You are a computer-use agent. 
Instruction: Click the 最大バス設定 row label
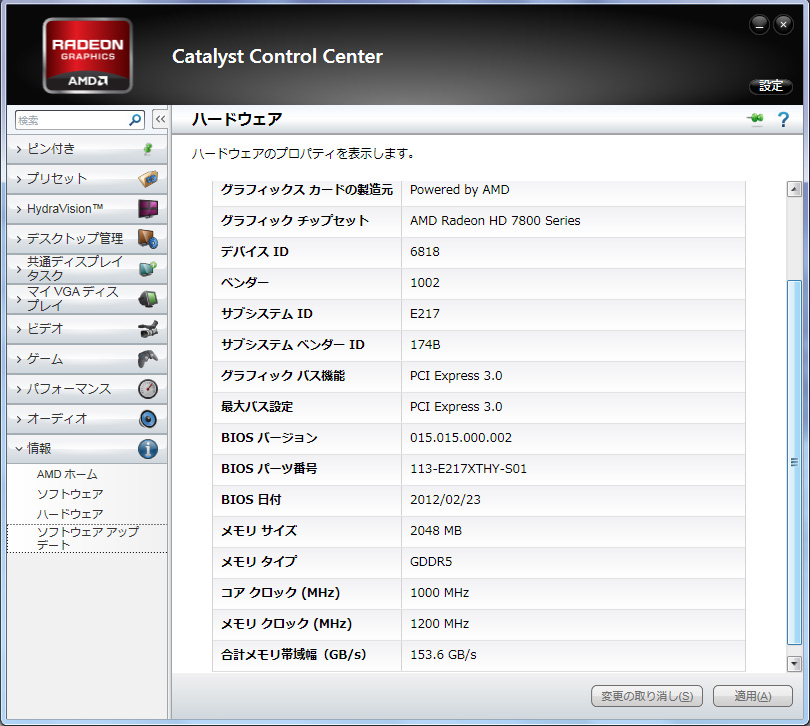tap(257, 407)
